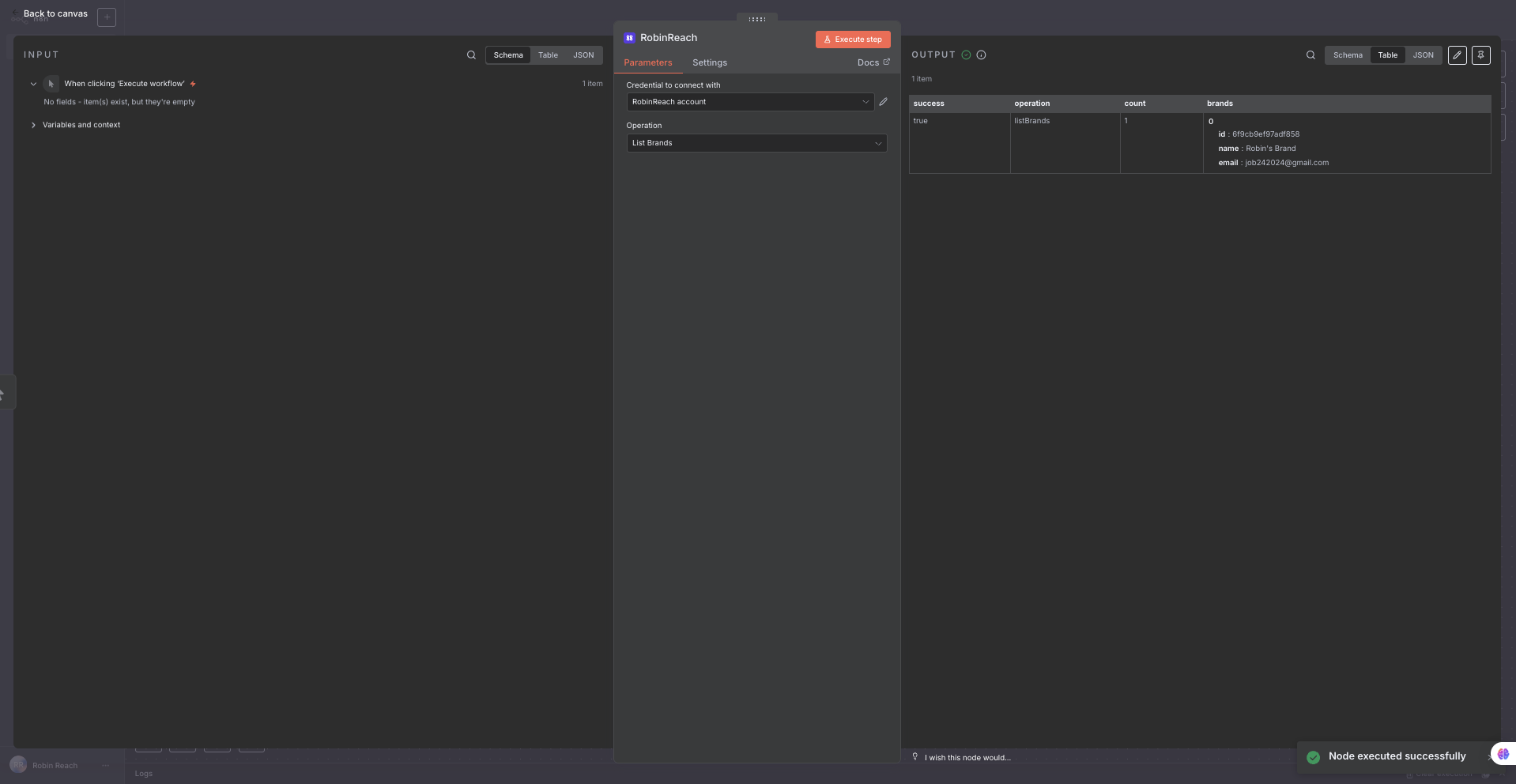Open the Parameters tab
Image resolution: width=1516 pixels, height=784 pixels.
[x=648, y=63]
